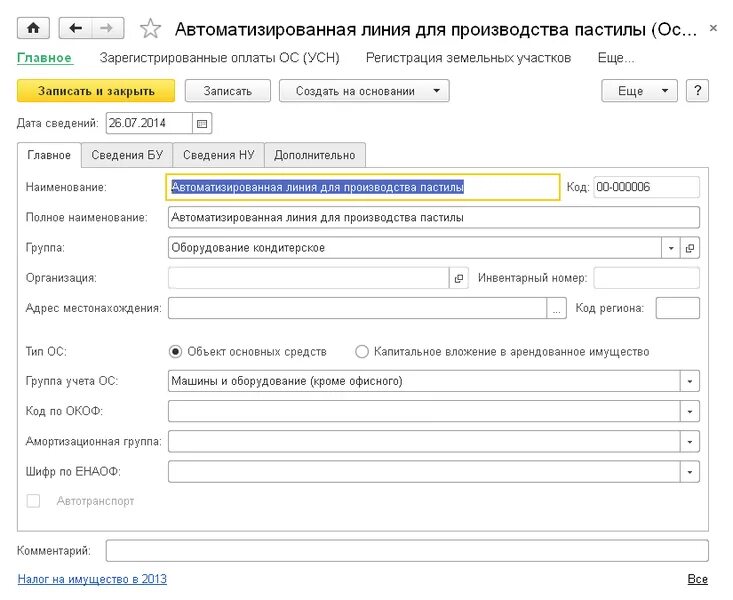Expand the Шифр по ЕНАОФ dropdown
This screenshot has width=733, height=600.
click(x=690, y=472)
